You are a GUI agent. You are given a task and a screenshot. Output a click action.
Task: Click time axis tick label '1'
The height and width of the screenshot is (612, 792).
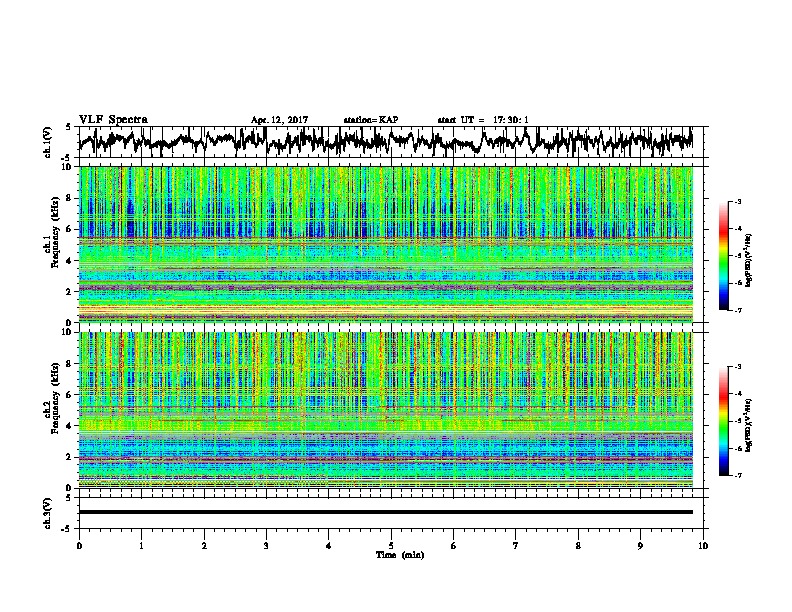[x=142, y=546]
